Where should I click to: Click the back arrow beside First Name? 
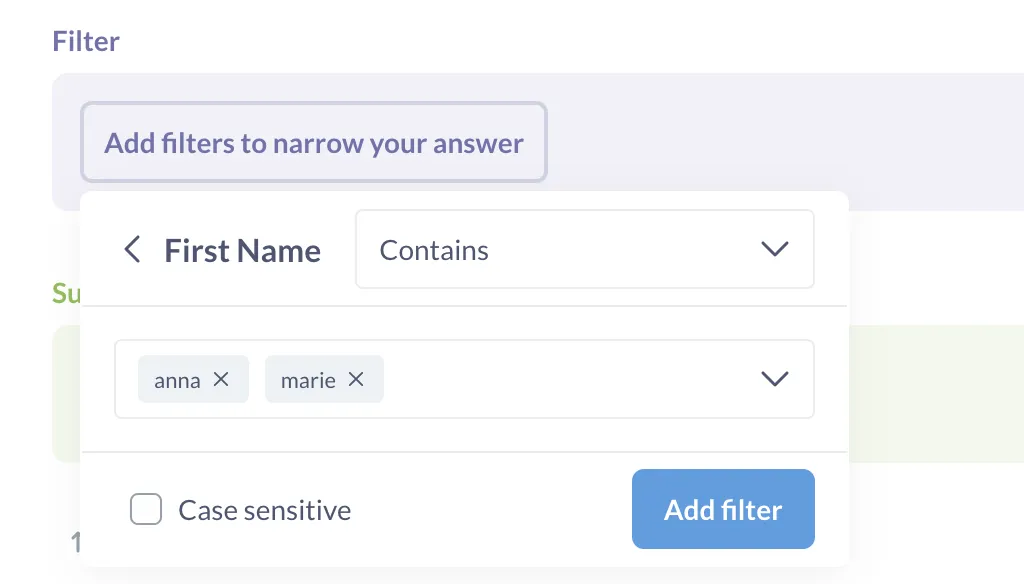[132, 250]
